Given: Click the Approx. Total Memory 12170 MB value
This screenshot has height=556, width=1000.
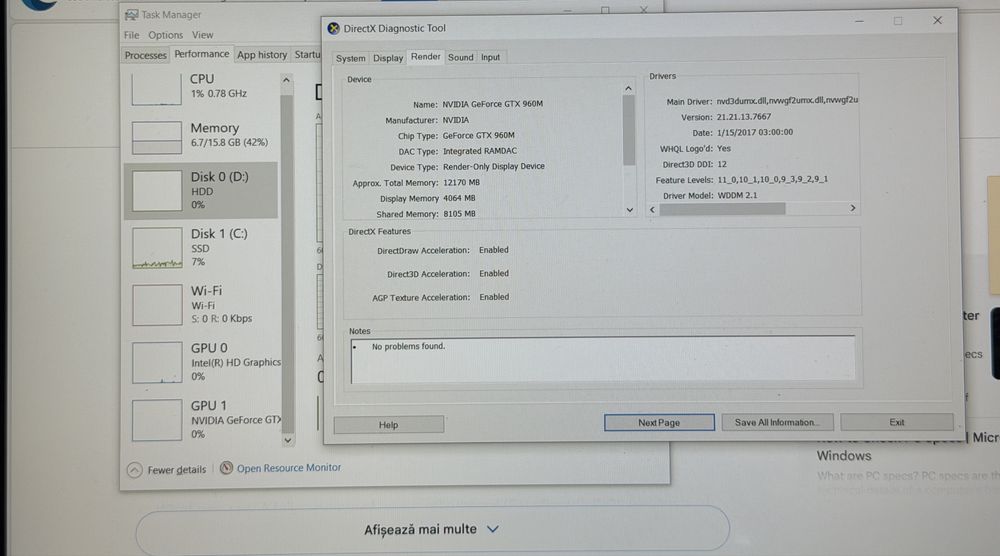Looking at the screenshot, I should tap(461, 182).
